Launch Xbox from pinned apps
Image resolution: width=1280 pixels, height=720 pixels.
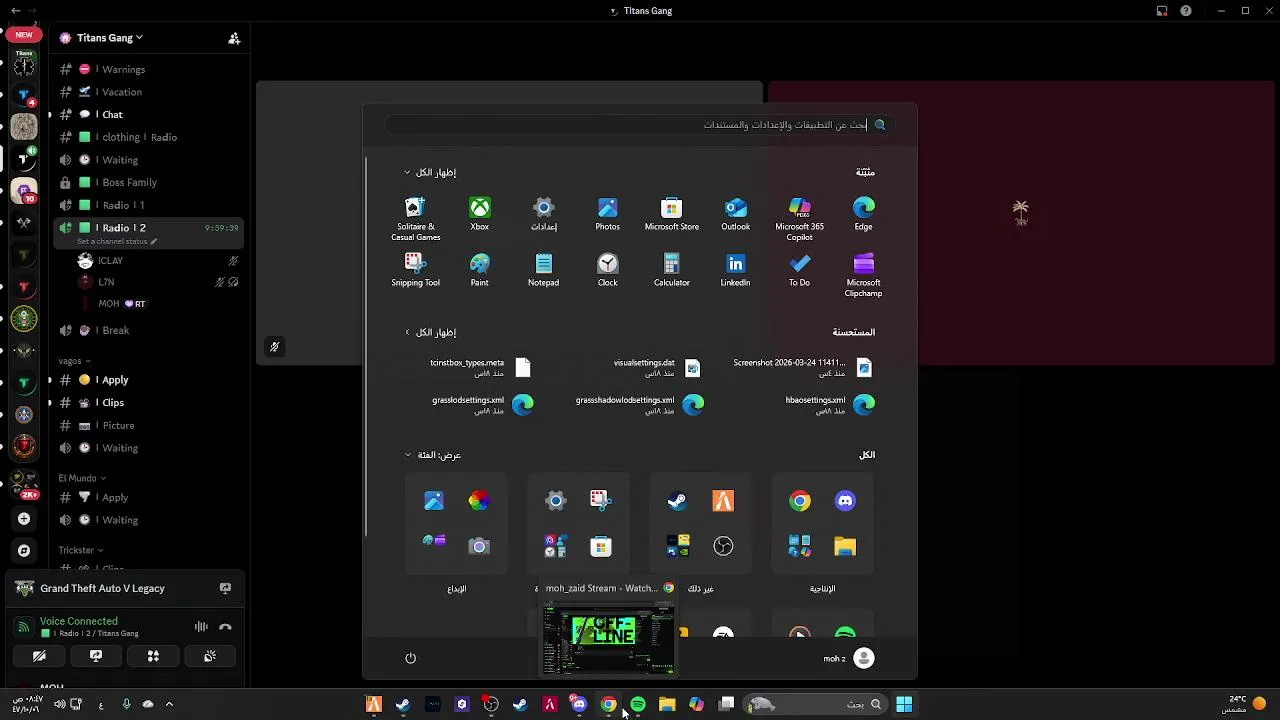pos(480,214)
